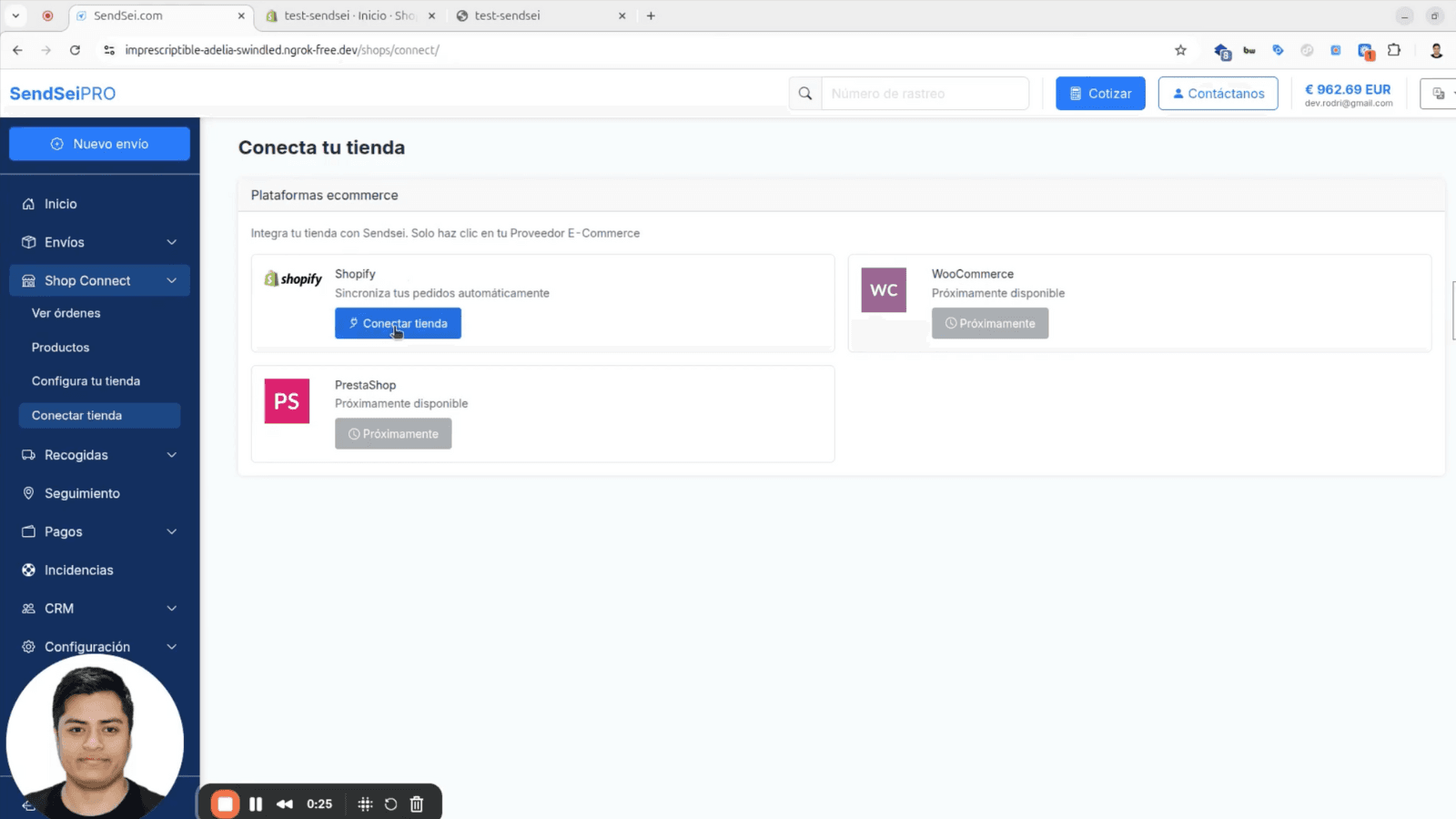
Task: Click the CRM people icon
Action: 28,608
